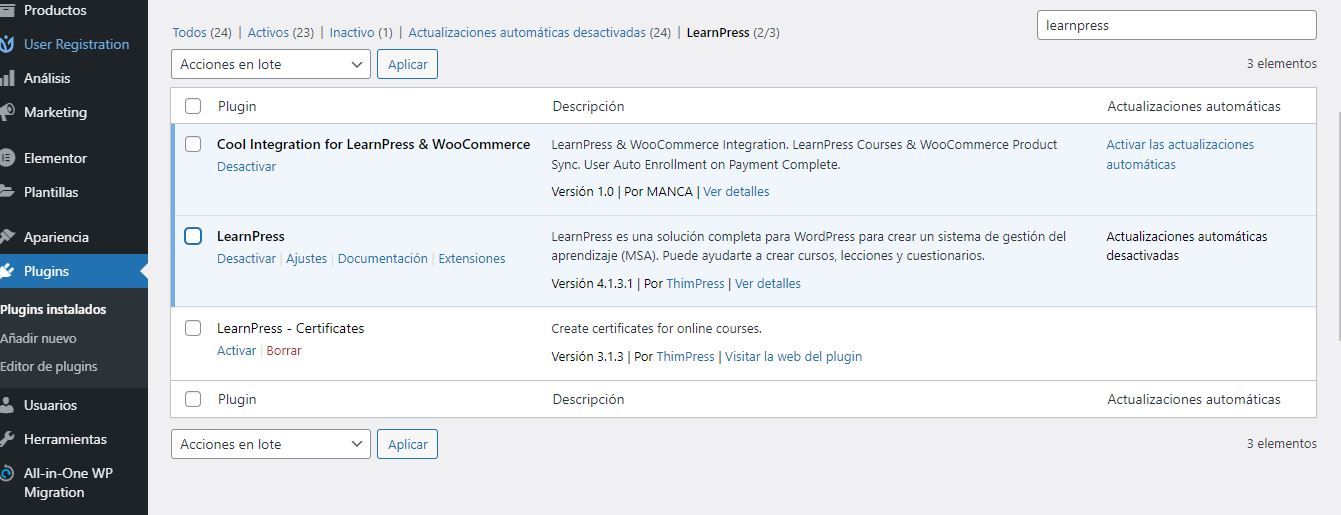Open top Acciones en lote dropdown
This screenshot has height=515, width=1341.
pos(271,64)
